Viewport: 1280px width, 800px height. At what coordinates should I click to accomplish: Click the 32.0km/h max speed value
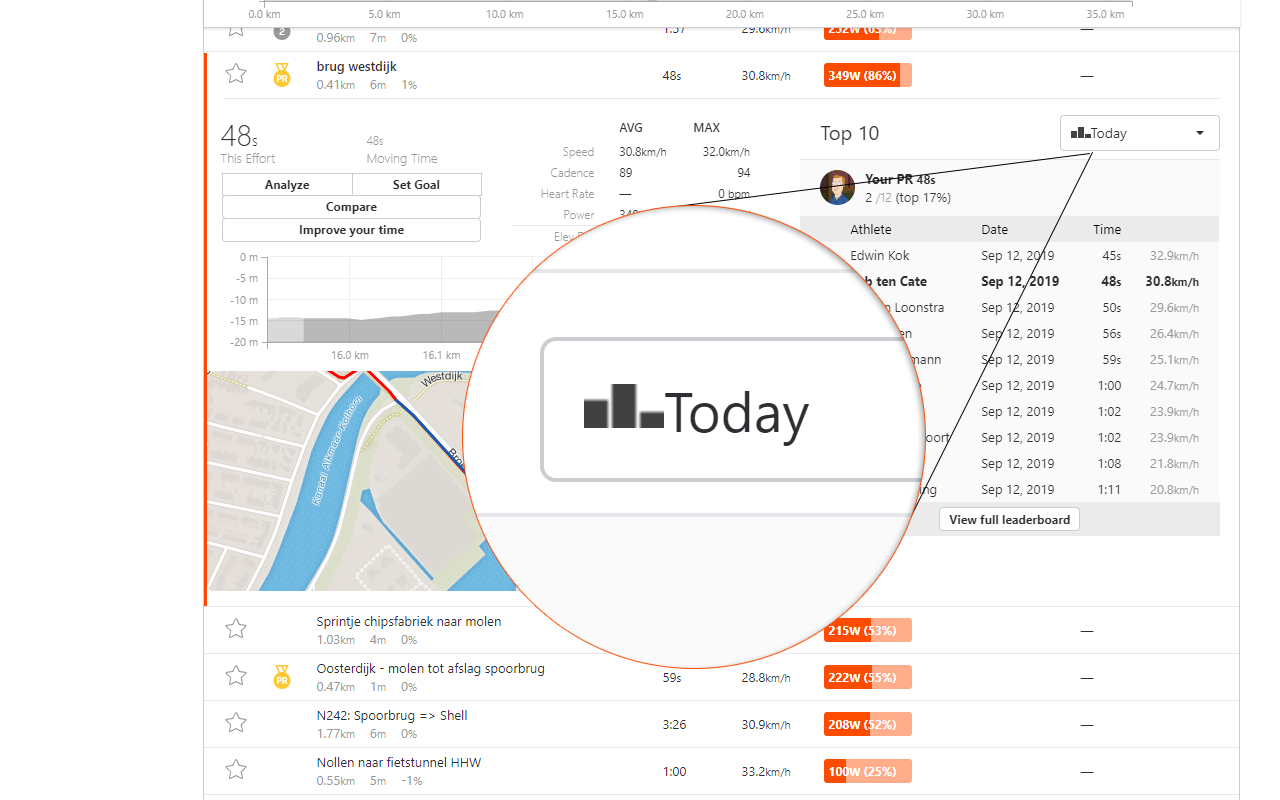point(726,152)
